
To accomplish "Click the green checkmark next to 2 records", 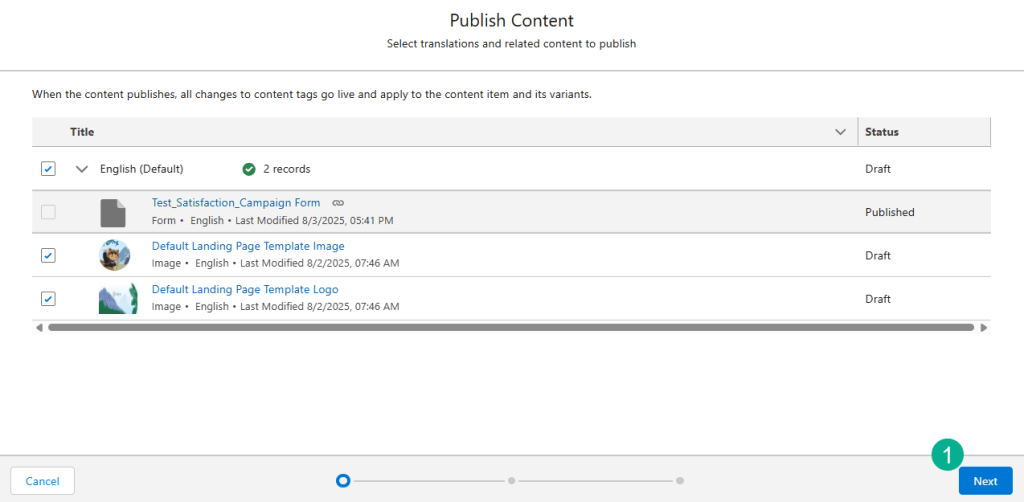I will pos(249,169).
